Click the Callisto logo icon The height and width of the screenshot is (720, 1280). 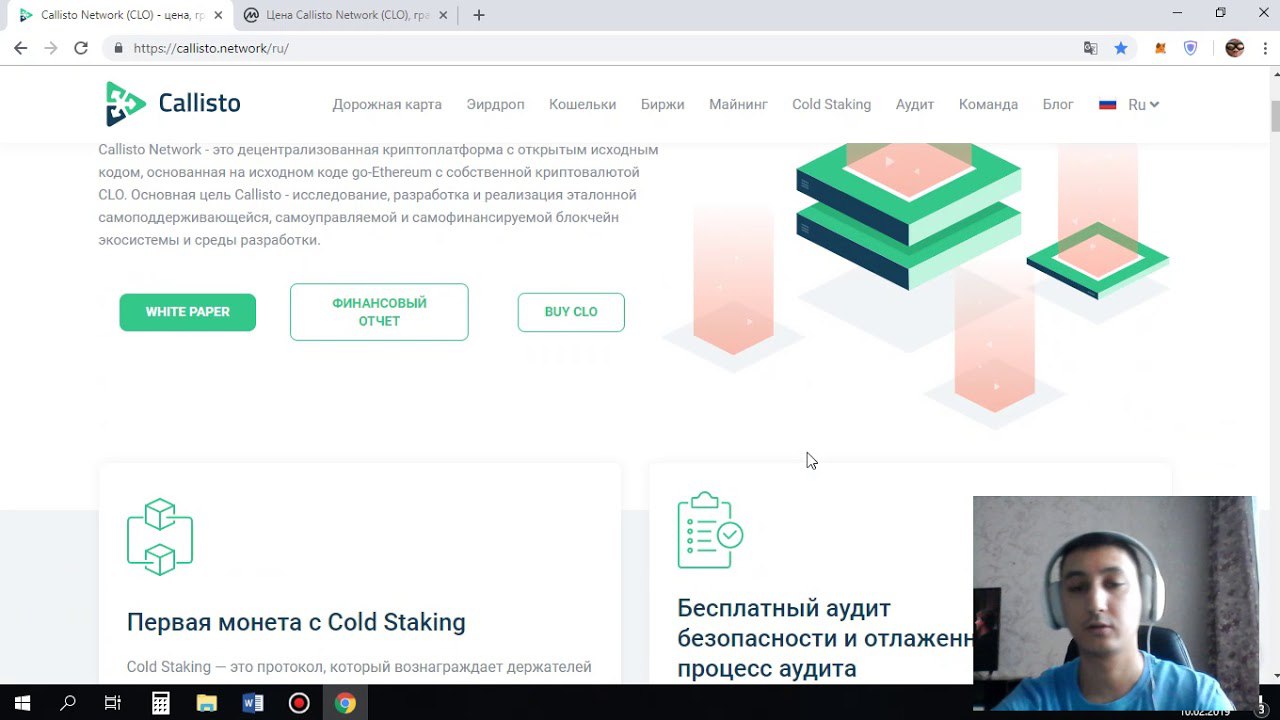[x=126, y=104]
